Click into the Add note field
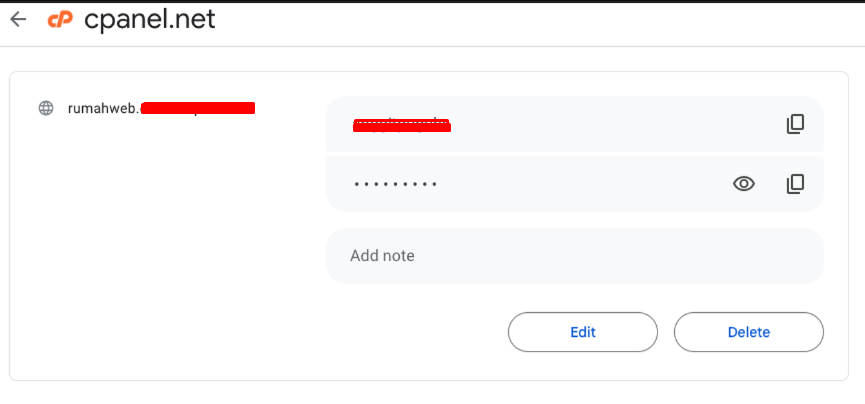865x404 pixels. (574, 256)
